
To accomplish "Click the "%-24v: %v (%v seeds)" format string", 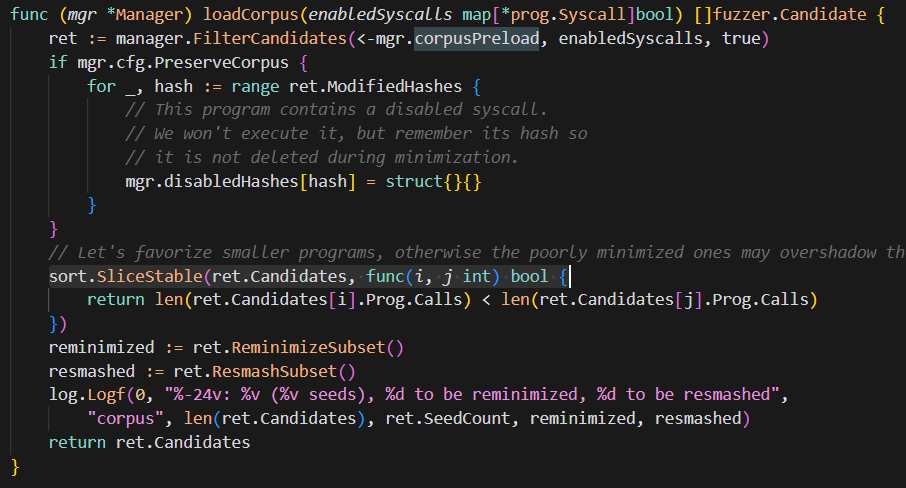I will click(x=269, y=394).
